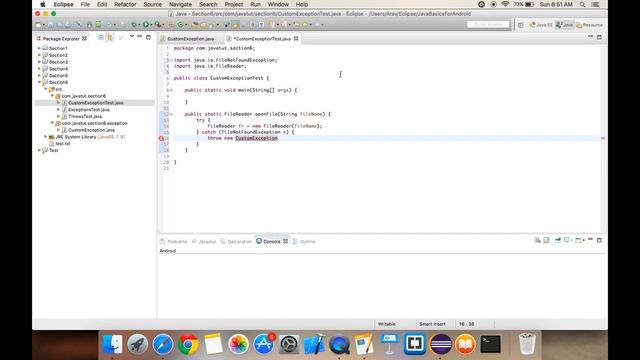Image resolution: width=640 pixels, height=360 pixels.
Task: Open the Navigate menu
Action: [180, 4]
